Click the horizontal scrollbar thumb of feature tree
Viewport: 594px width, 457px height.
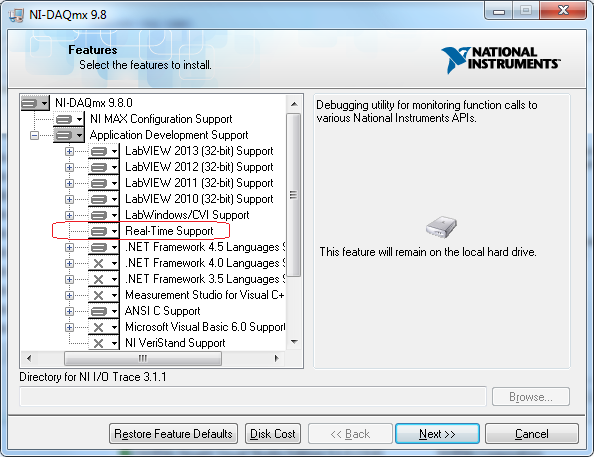click(143, 358)
